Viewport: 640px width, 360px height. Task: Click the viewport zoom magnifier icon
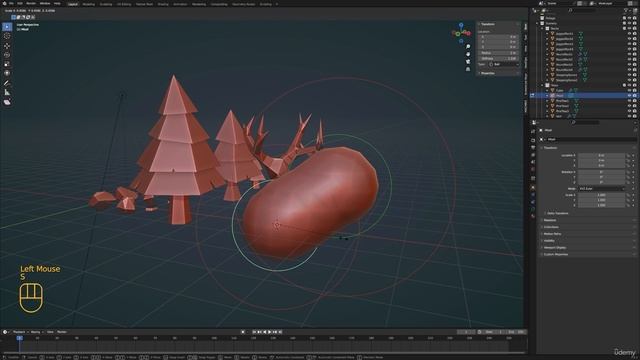468,47
